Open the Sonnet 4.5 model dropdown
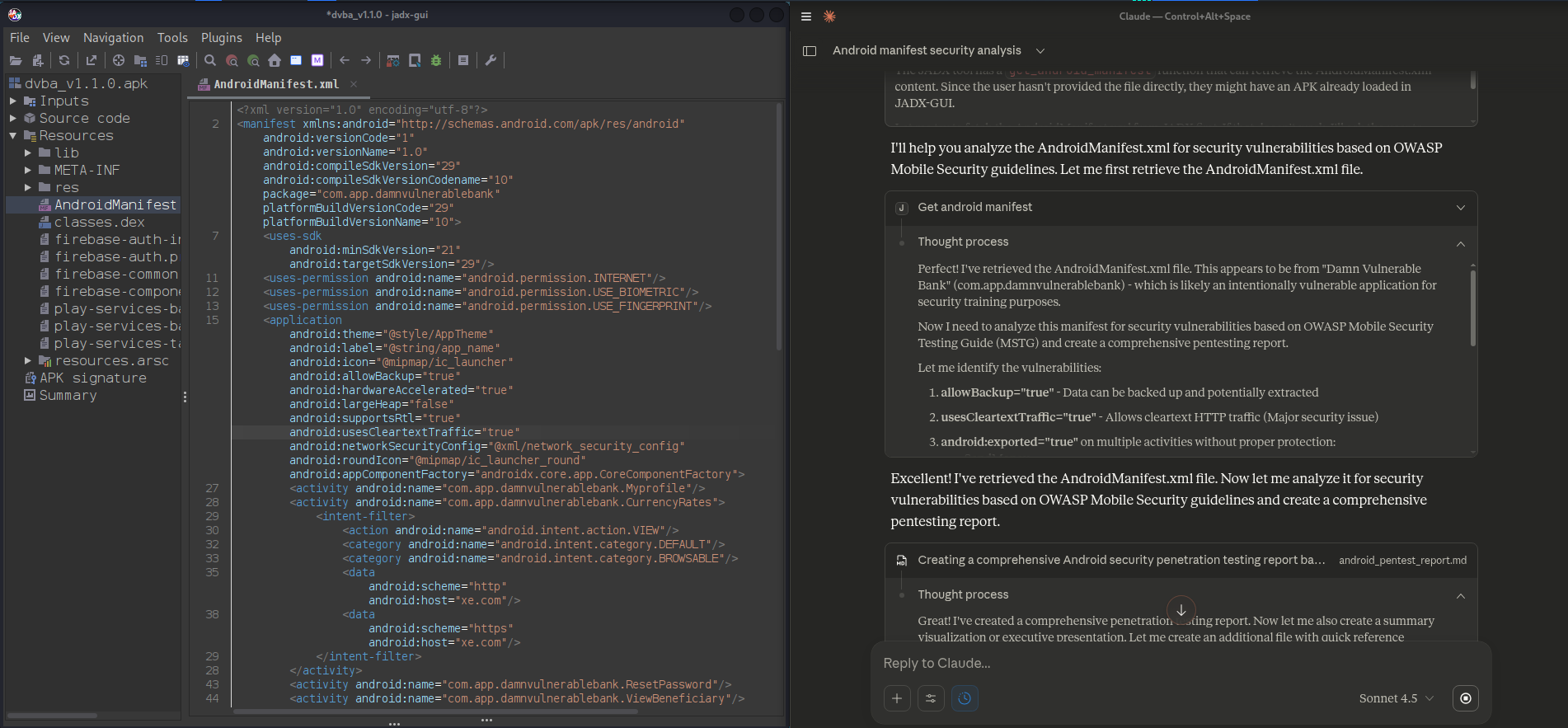Image resolution: width=1568 pixels, height=728 pixels. pos(1396,698)
